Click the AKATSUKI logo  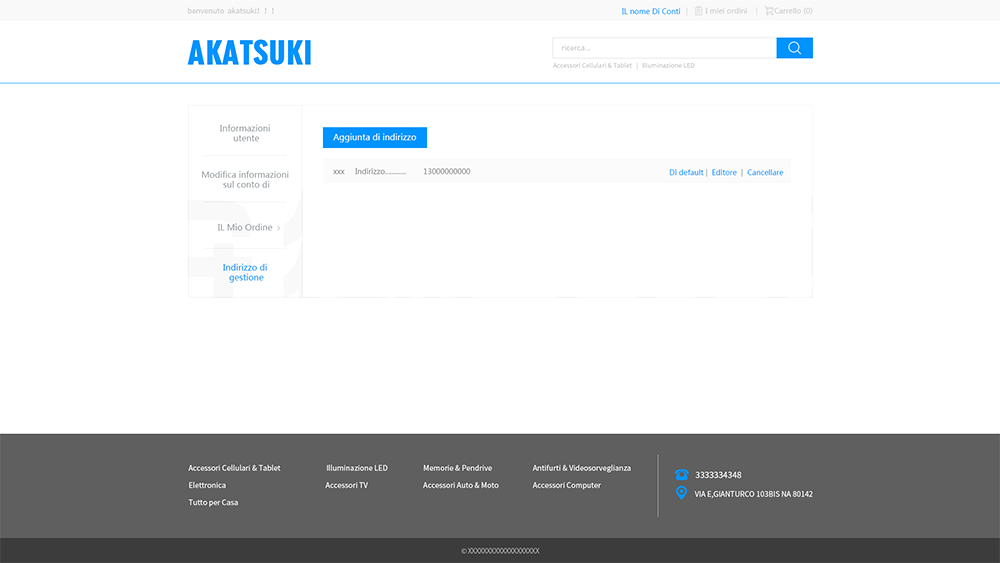pos(249,52)
